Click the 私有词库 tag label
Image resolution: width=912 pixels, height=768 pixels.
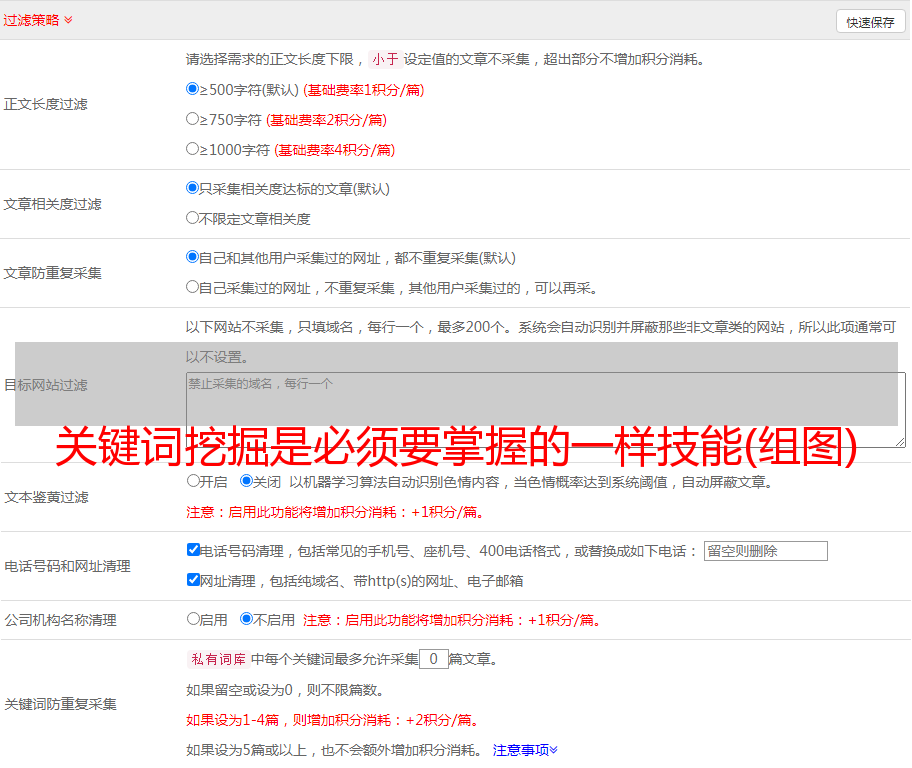pos(216,659)
